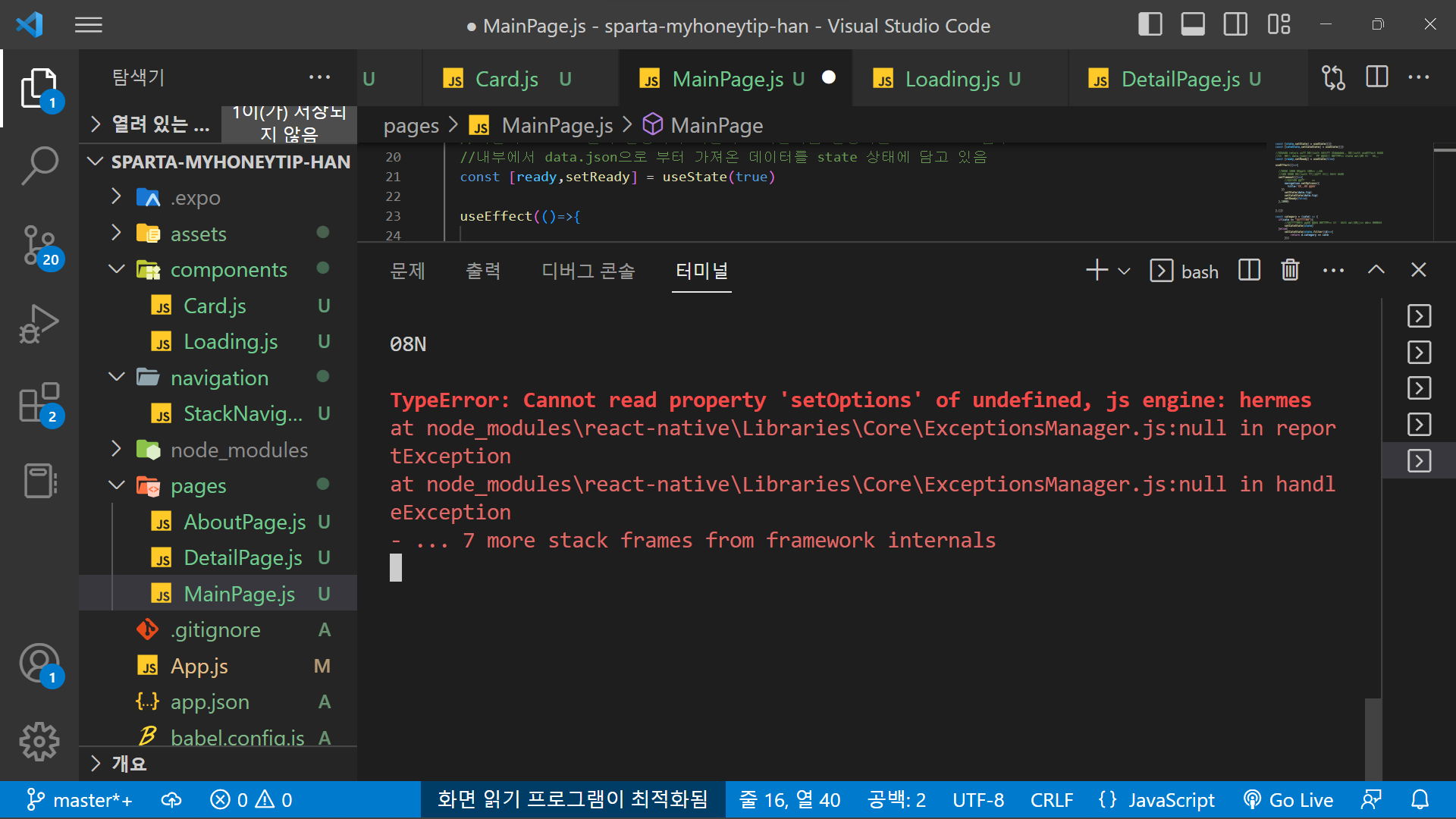Start Go Live server
1456x819 pixels.
(1288, 800)
